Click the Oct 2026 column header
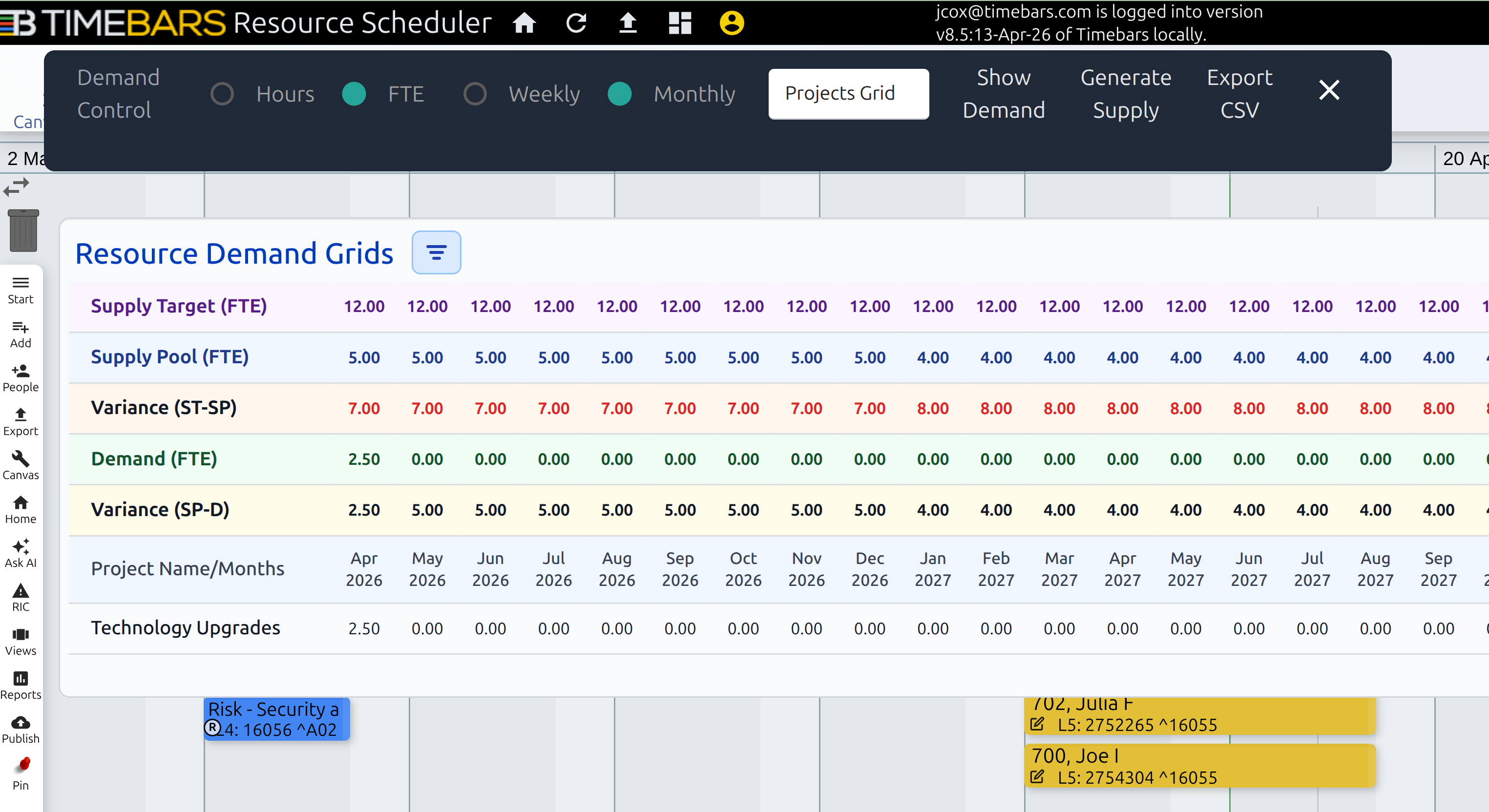Image resolution: width=1489 pixels, height=812 pixels. pyautogui.click(x=743, y=569)
